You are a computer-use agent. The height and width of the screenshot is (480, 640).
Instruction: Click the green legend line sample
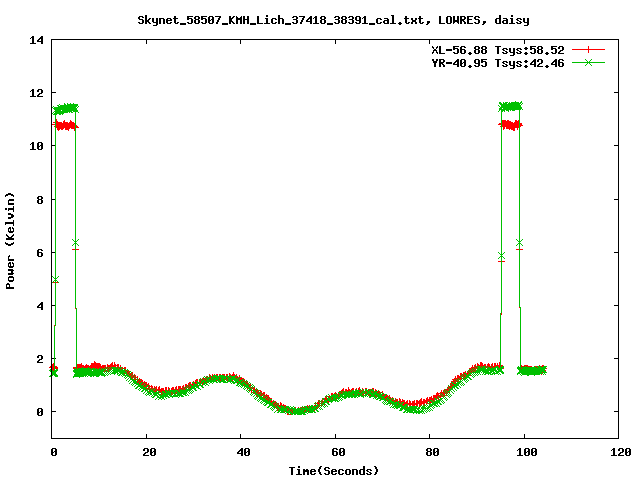(x=588, y=62)
